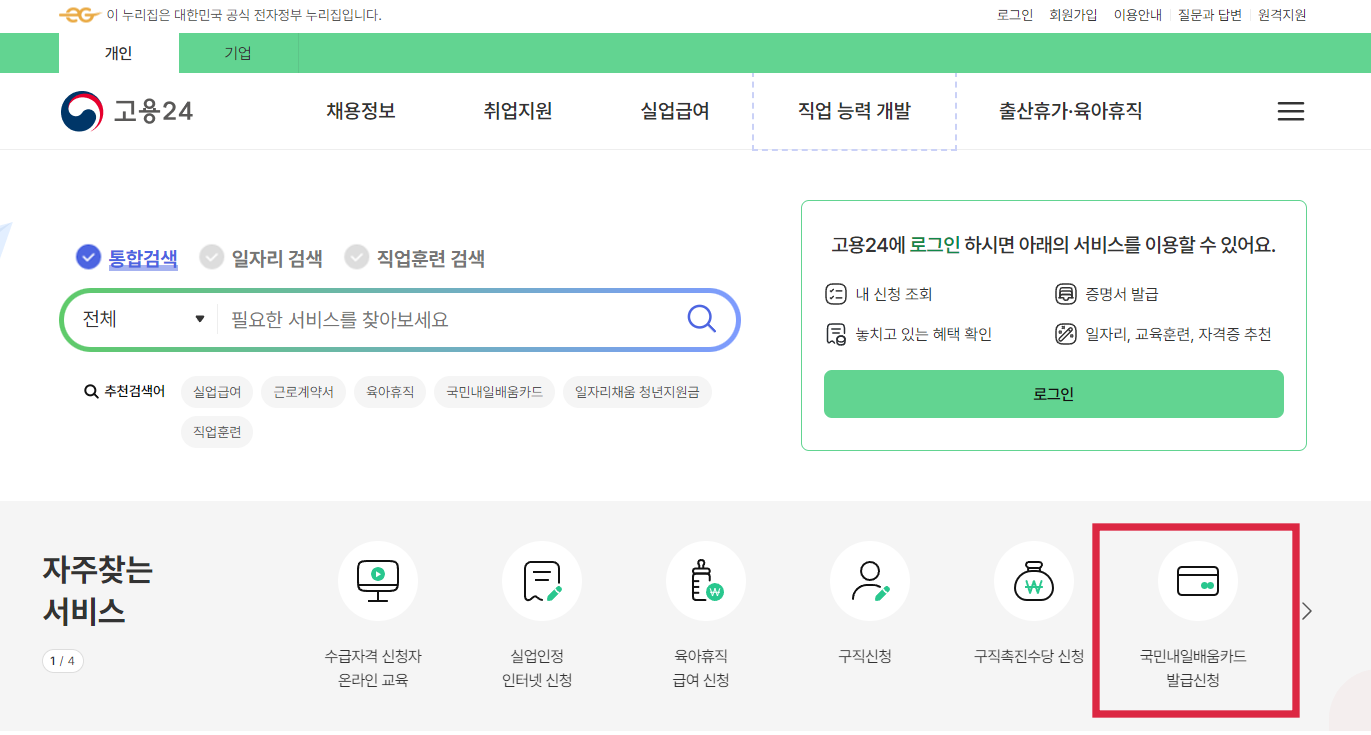1371x735 pixels.
Task: Click the 증명서 발급 text
Action: (x=1122, y=294)
